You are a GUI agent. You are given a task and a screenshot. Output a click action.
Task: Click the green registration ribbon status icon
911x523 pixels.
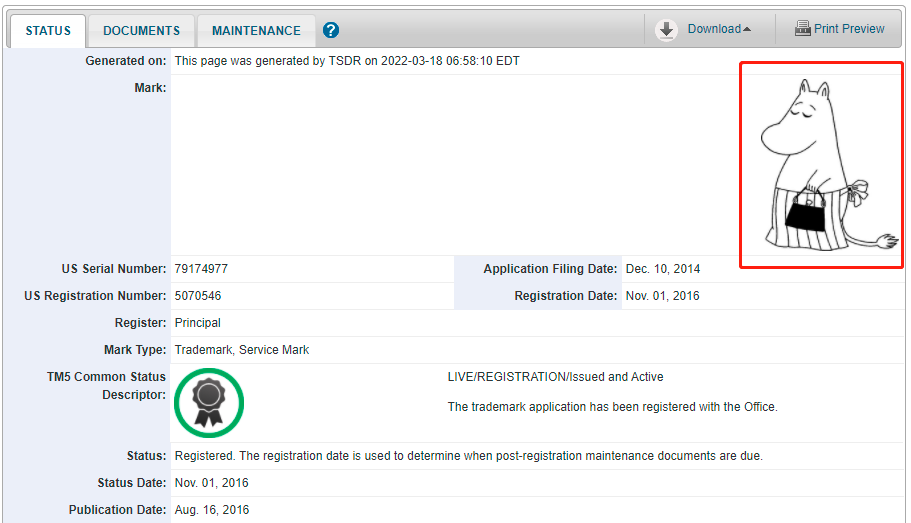(209, 403)
